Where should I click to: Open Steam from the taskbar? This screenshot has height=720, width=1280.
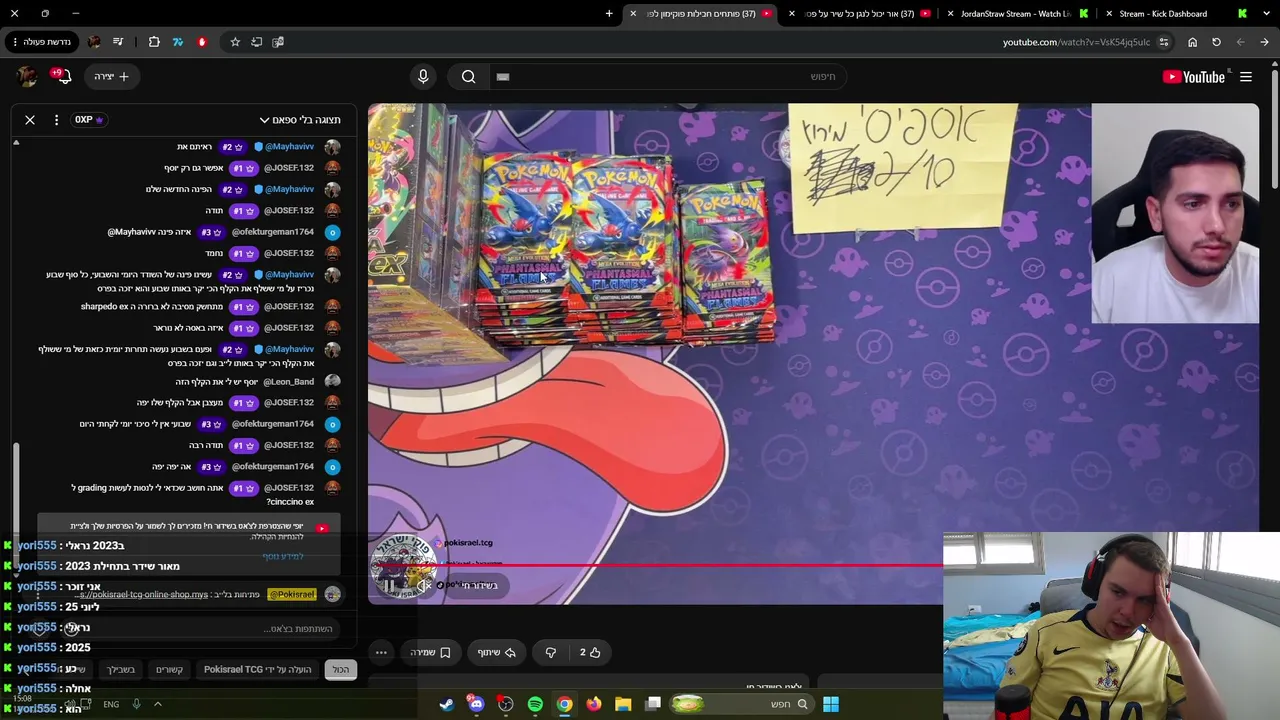pos(446,705)
